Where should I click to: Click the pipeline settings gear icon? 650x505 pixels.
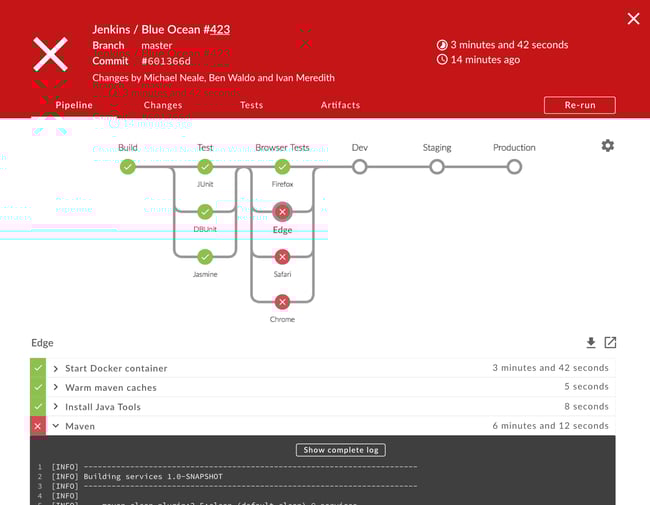click(x=607, y=146)
